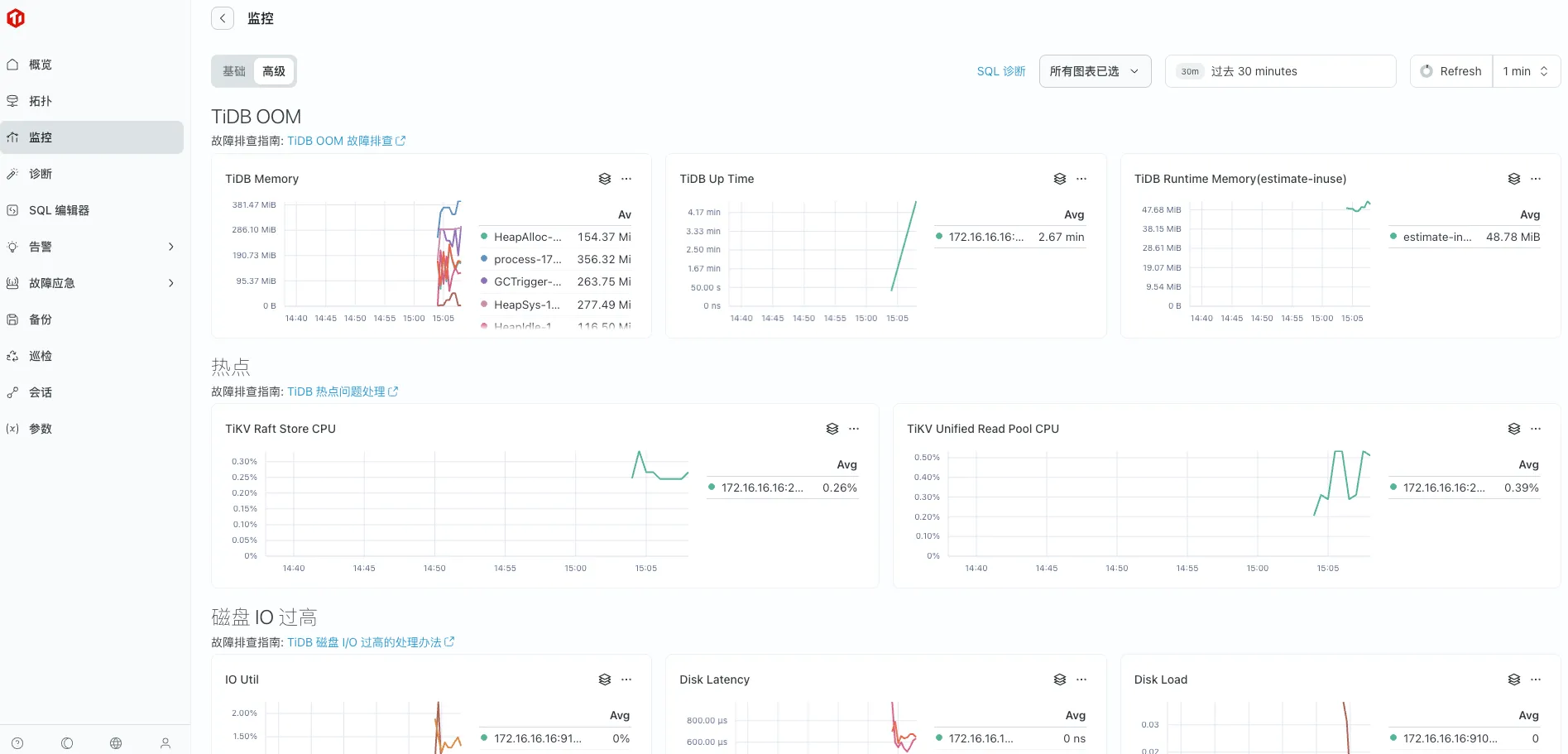Open the TiDB 热点问题处理 guide link
This screenshot has width=1568, height=754.
point(336,391)
